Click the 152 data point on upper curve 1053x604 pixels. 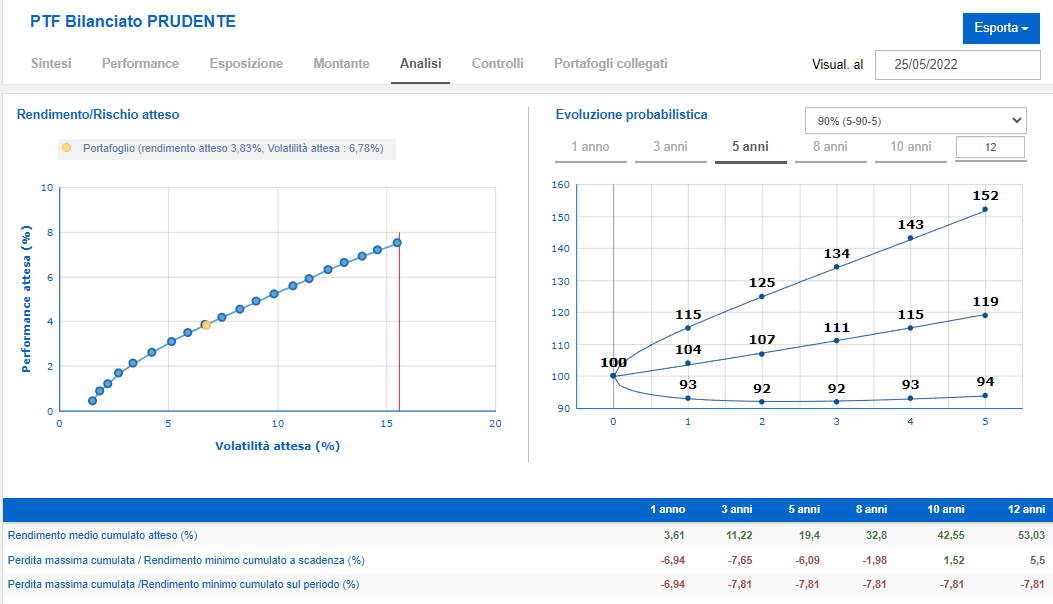tap(985, 210)
